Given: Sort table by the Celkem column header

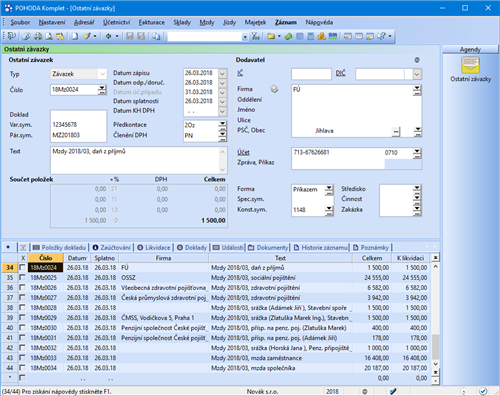Looking at the screenshot, I should point(372,258).
